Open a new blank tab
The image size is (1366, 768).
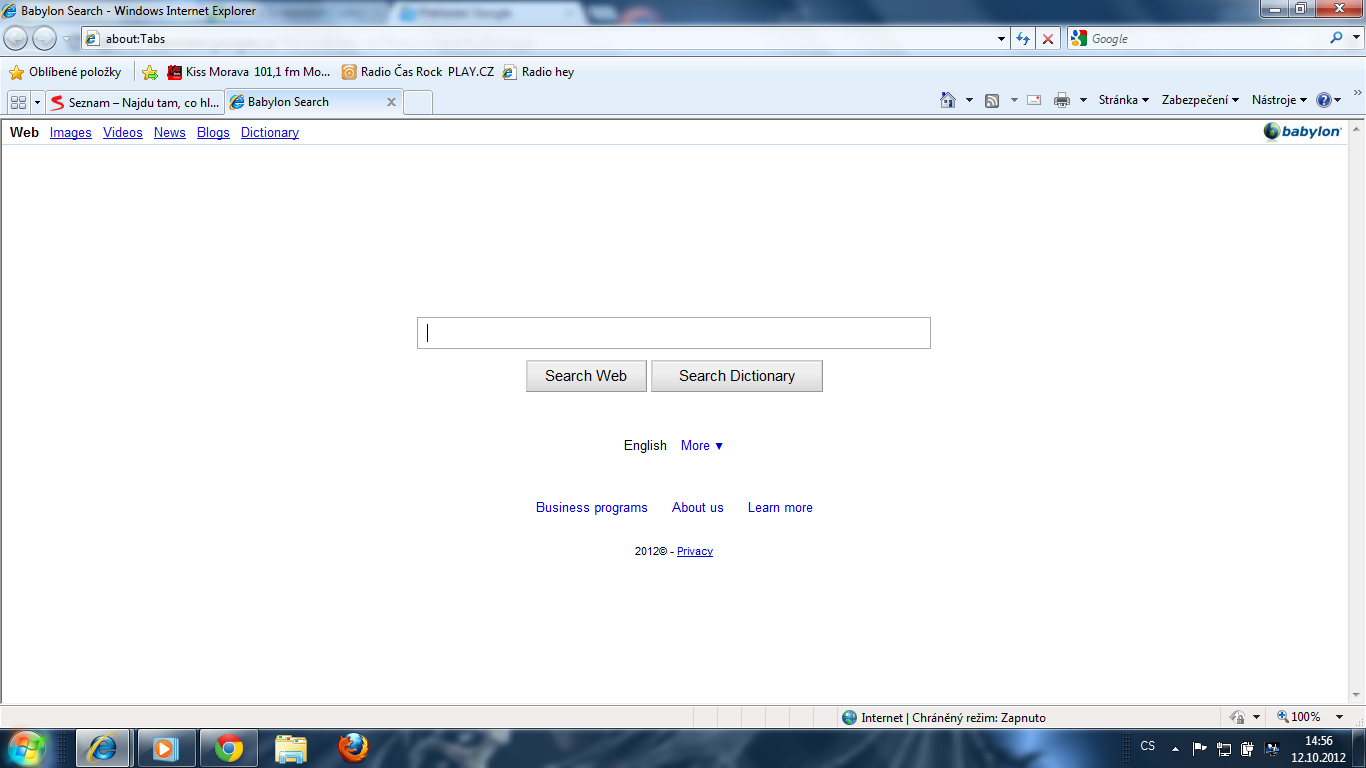418,102
